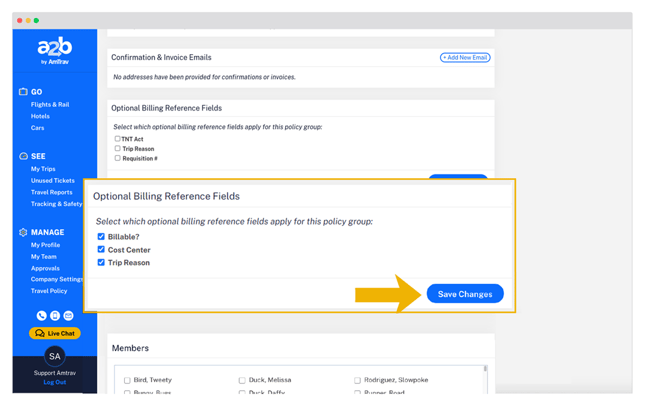Click the + Add New Email button

(x=465, y=58)
